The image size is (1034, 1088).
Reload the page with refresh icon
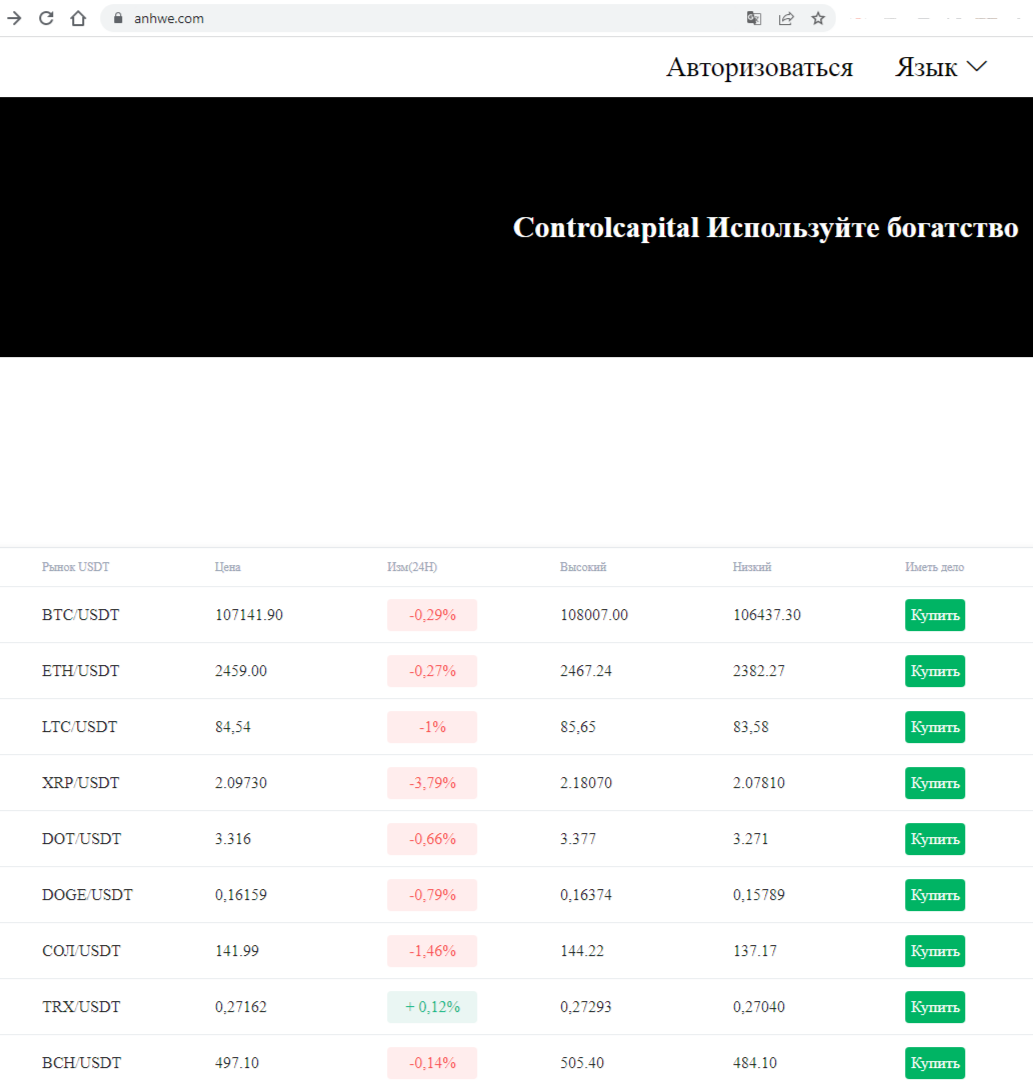(x=46, y=18)
